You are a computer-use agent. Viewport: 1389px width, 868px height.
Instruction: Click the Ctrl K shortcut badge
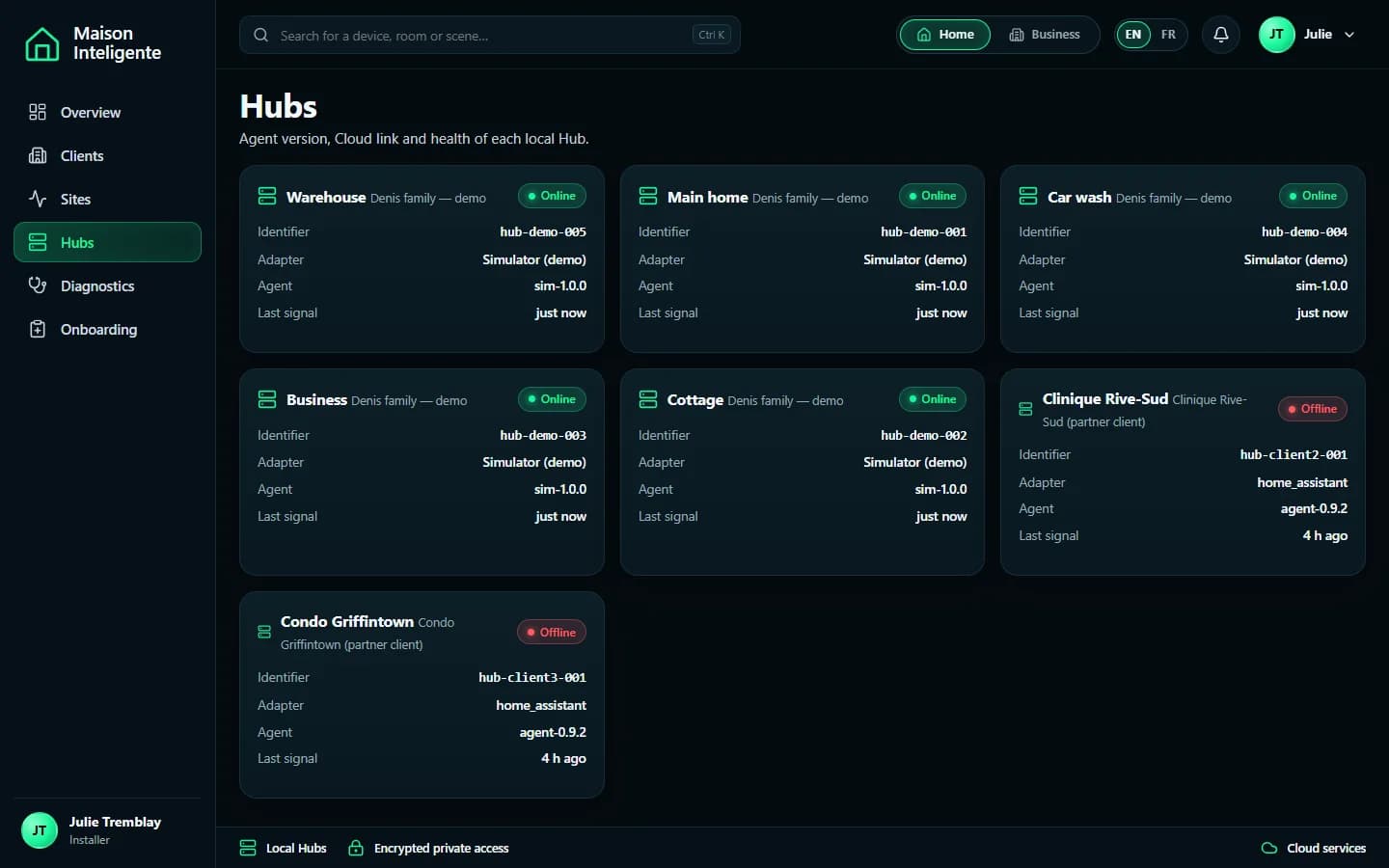click(x=712, y=35)
